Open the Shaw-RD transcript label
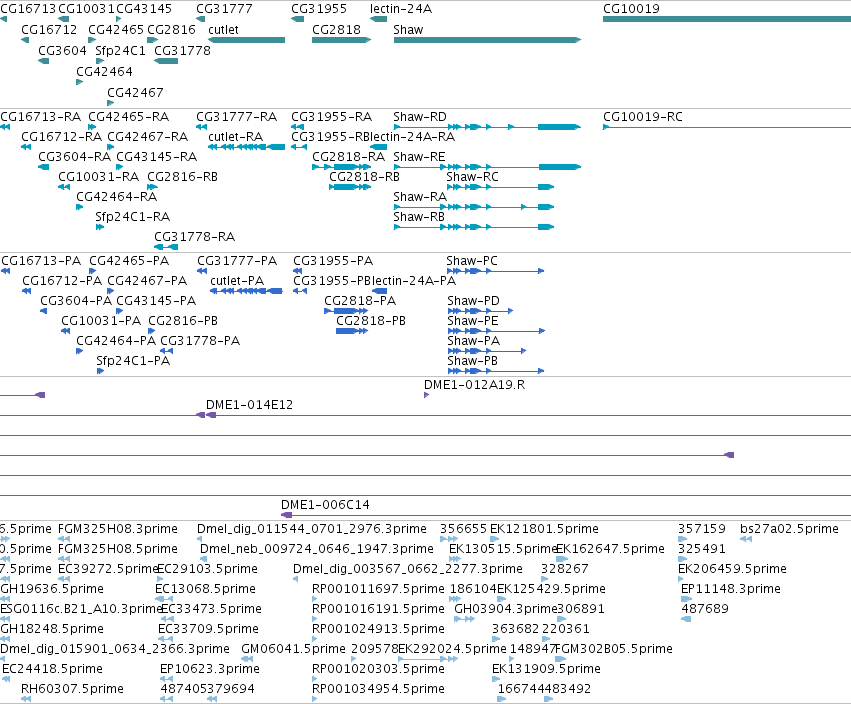851x704 pixels. tap(420, 117)
